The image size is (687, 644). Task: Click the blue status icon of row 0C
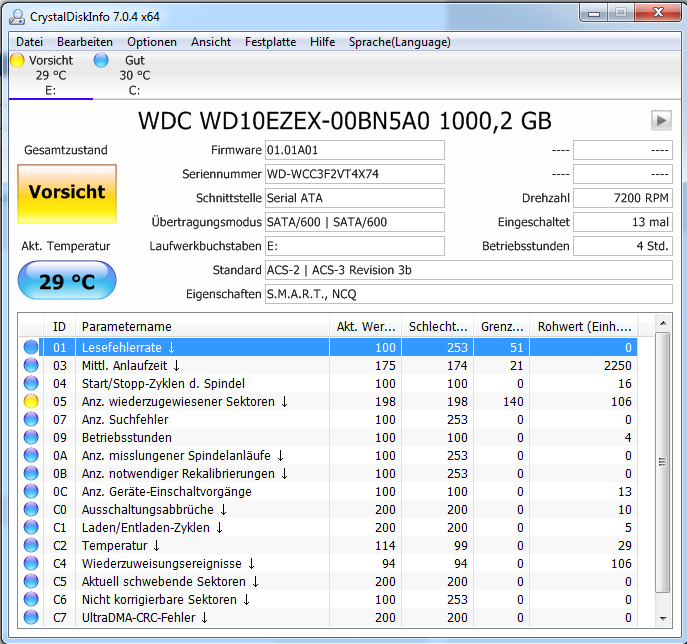(31, 491)
